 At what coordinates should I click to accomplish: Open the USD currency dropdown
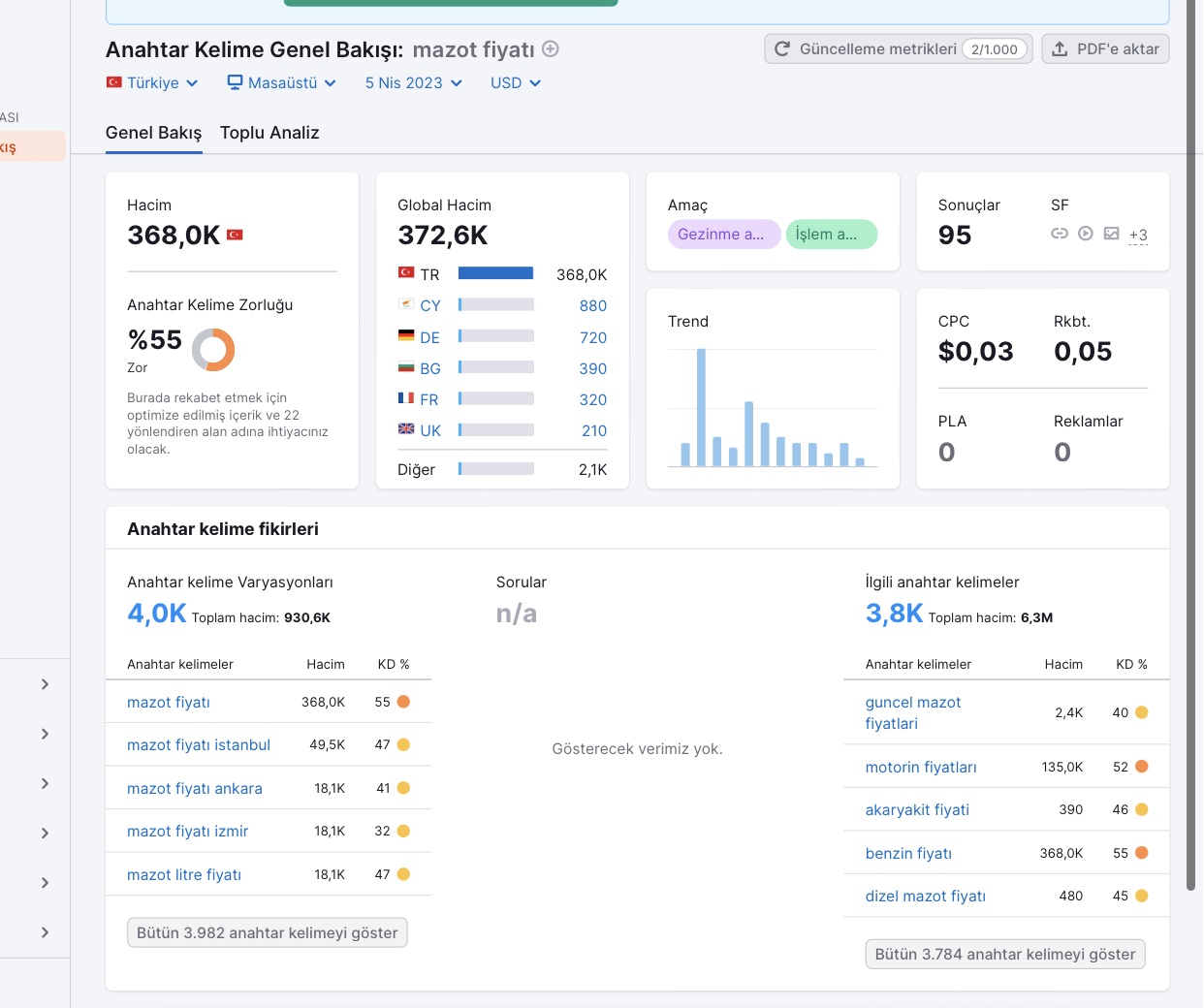516,83
